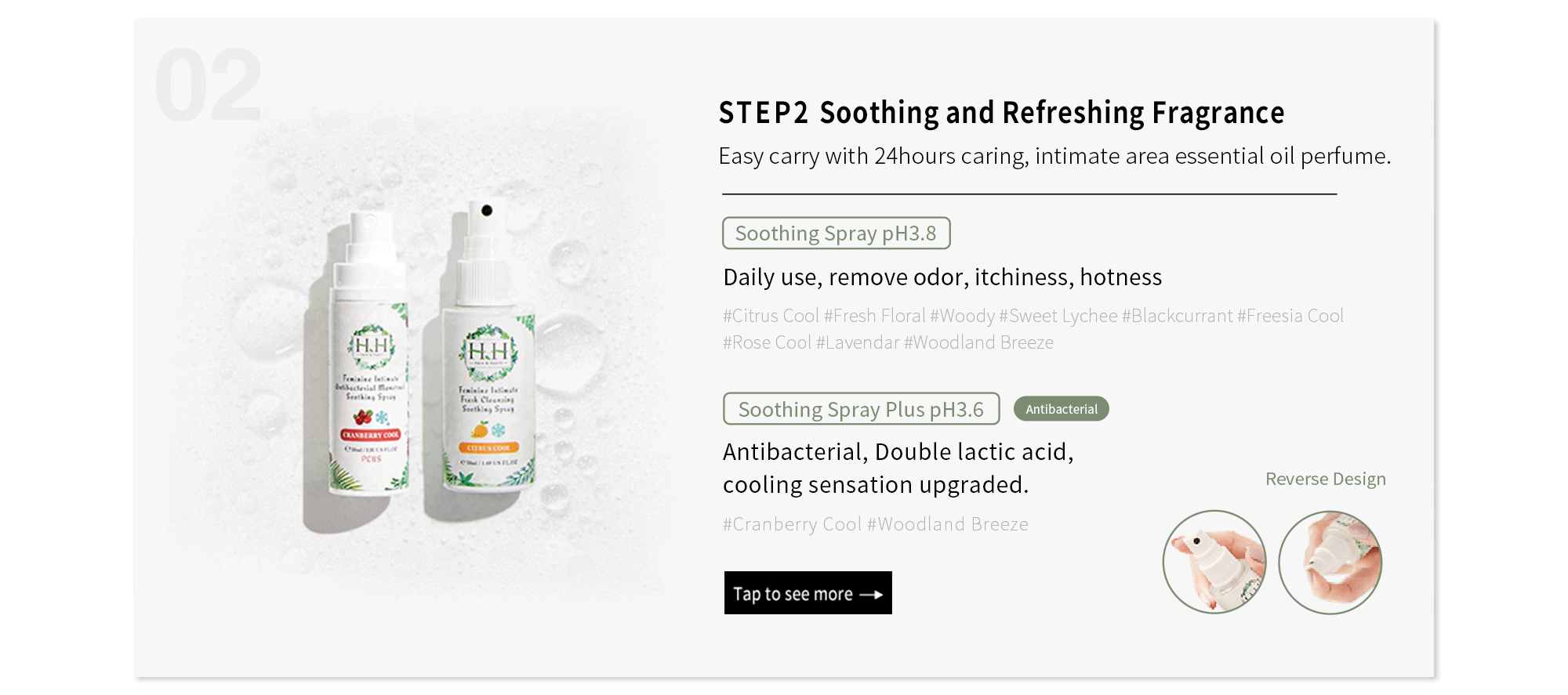Click the snowflake icon beside the cranberries
Image resolution: width=1568 pixels, height=695 pixels.
click(x=383, y=418)
